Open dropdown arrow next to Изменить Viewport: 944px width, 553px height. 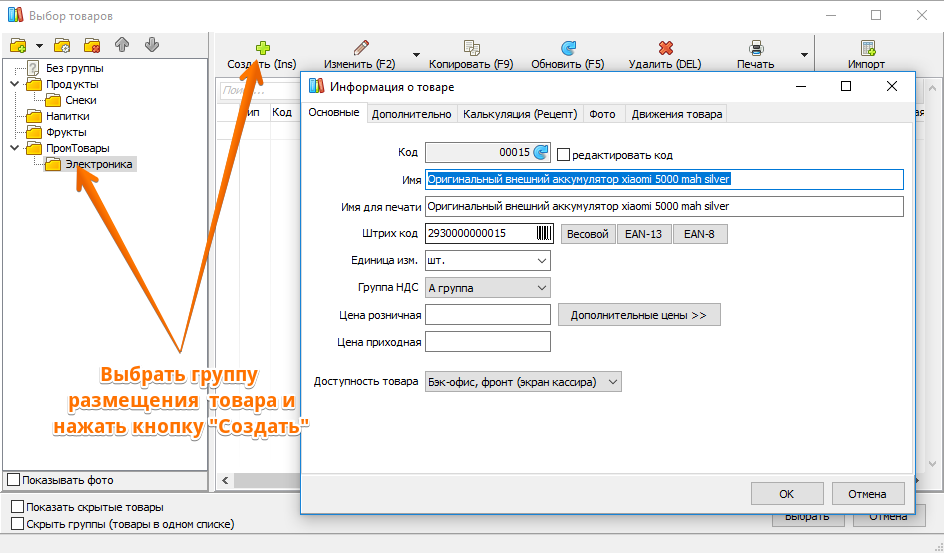(416, 55)
